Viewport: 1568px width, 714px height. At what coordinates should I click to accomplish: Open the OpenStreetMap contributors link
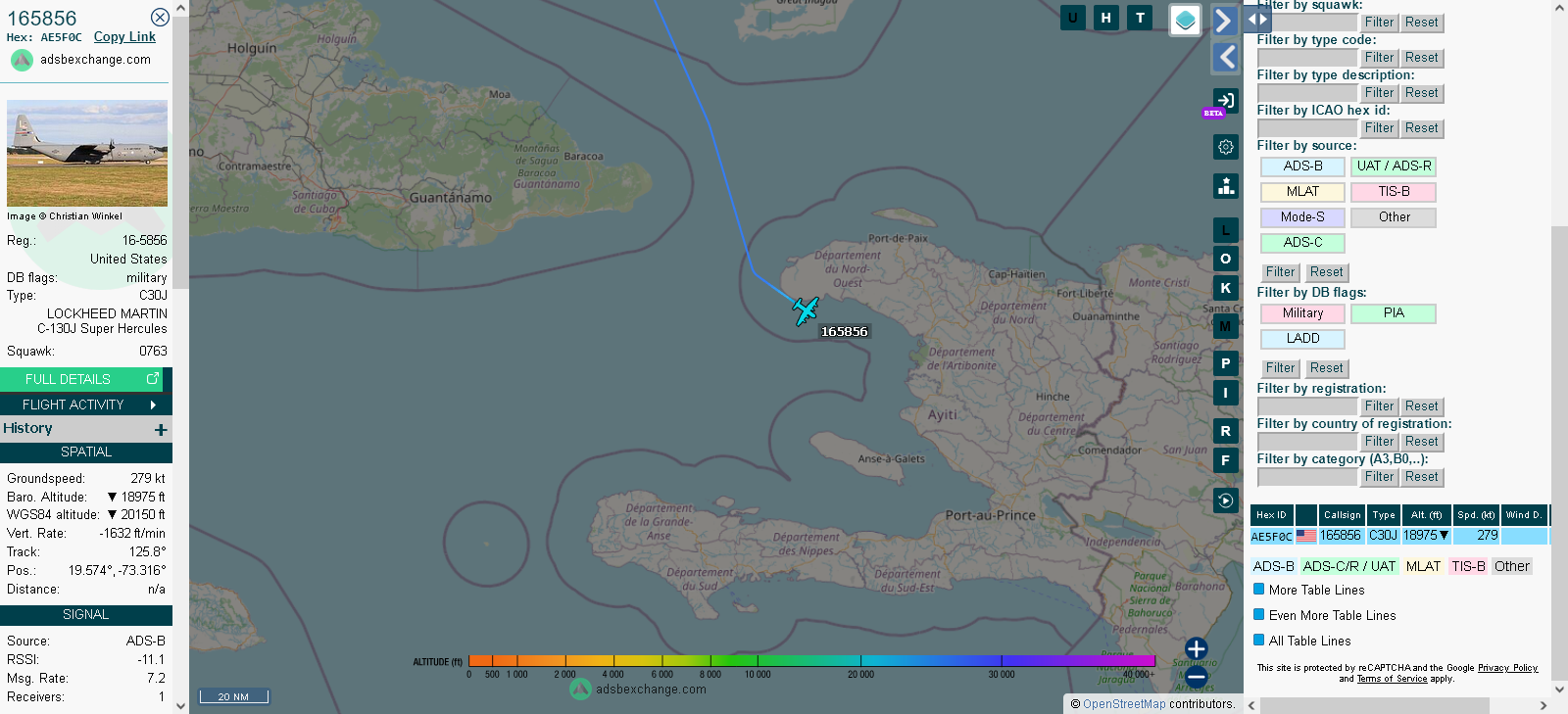pos(1124,704)
